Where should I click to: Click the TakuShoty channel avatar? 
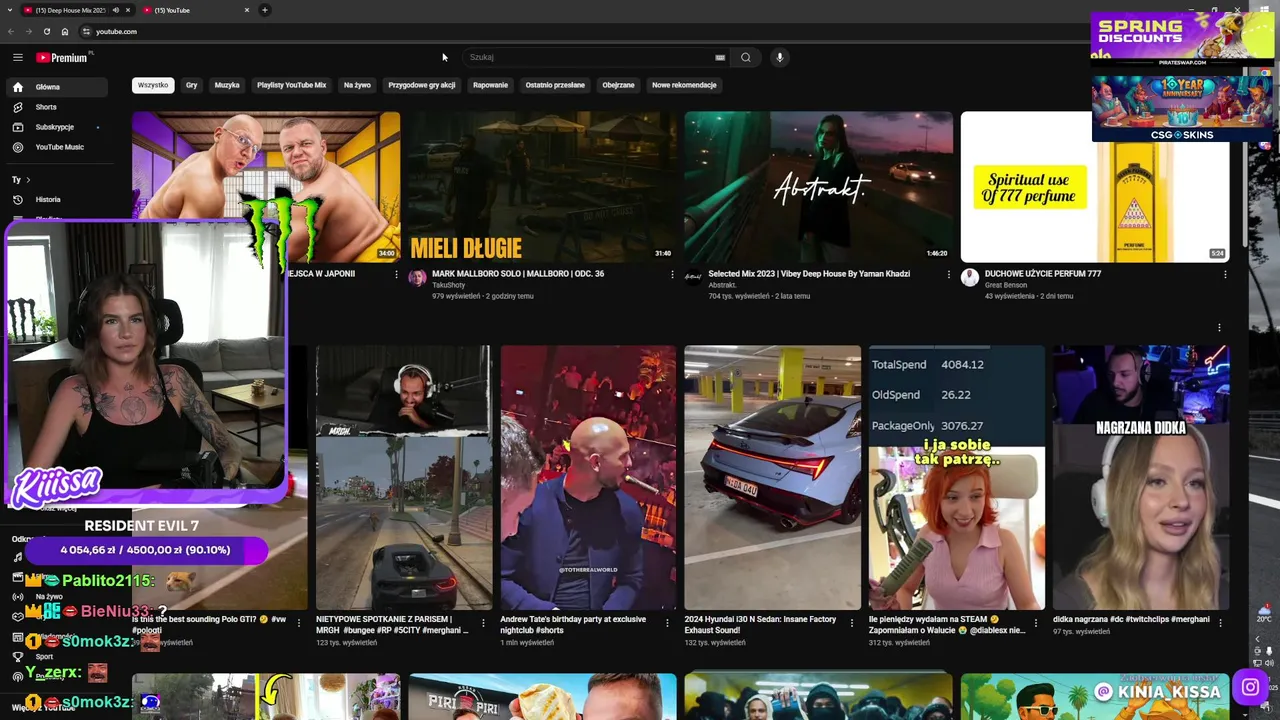pyautogui.click(x=417, y=278)
